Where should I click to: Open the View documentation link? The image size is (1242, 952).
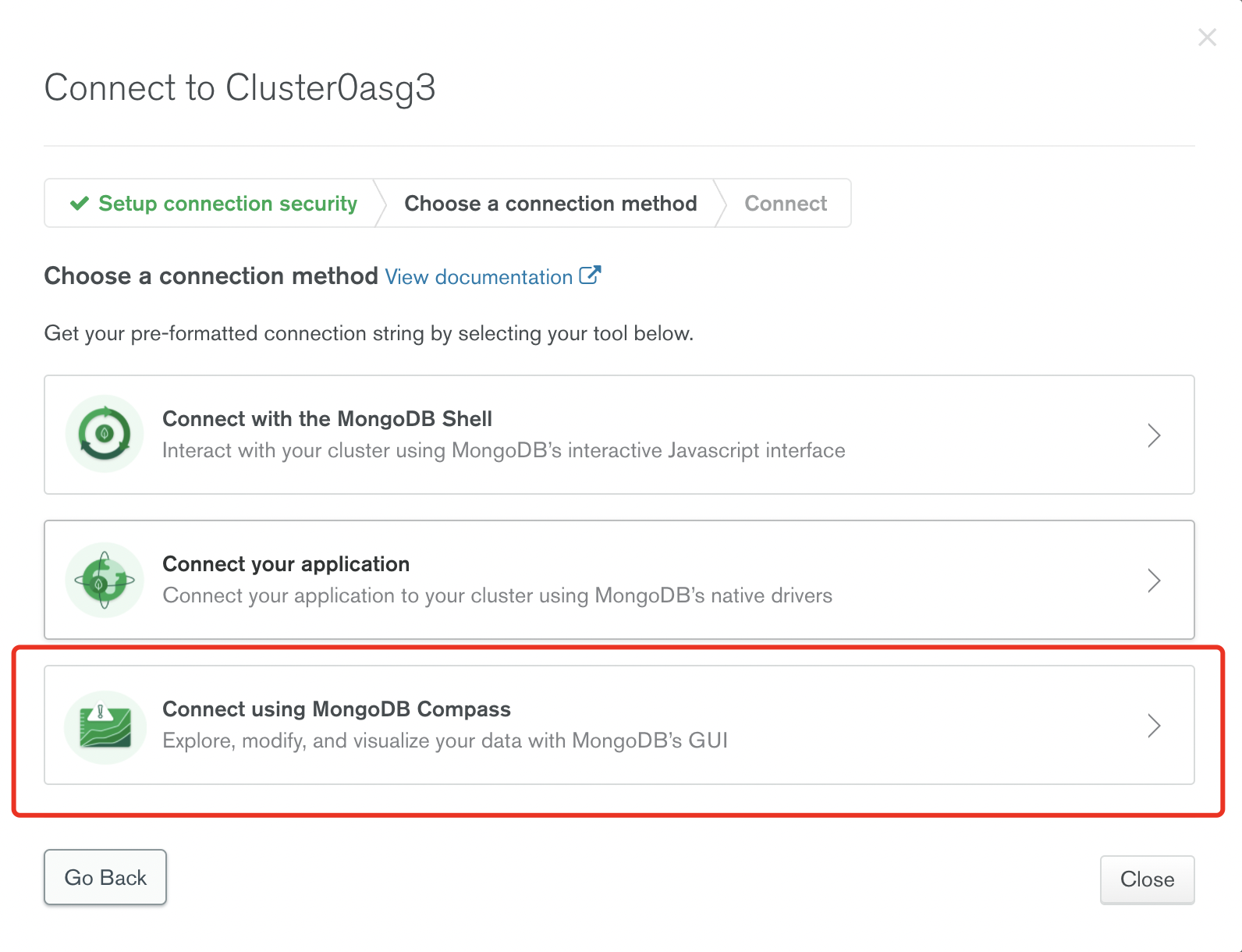(x=478, y=277)
